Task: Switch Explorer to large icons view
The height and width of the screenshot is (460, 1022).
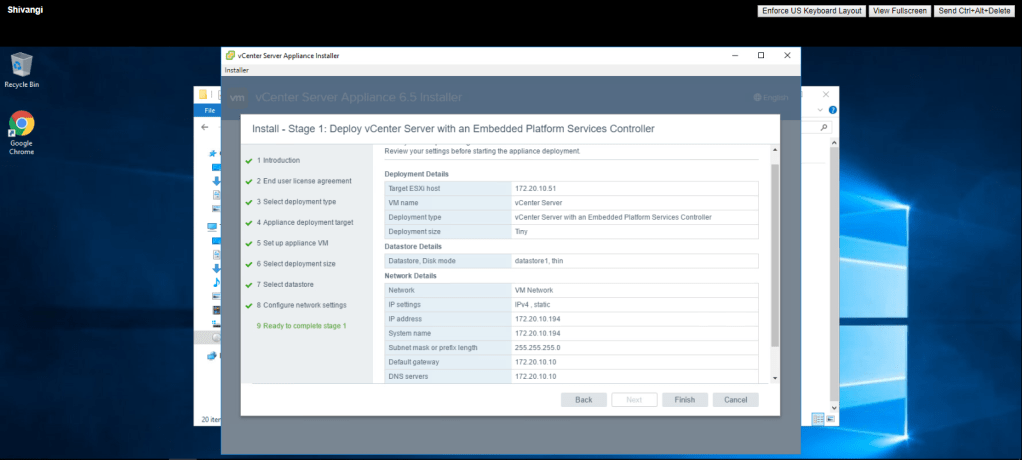Action: [x=829, y=419]
